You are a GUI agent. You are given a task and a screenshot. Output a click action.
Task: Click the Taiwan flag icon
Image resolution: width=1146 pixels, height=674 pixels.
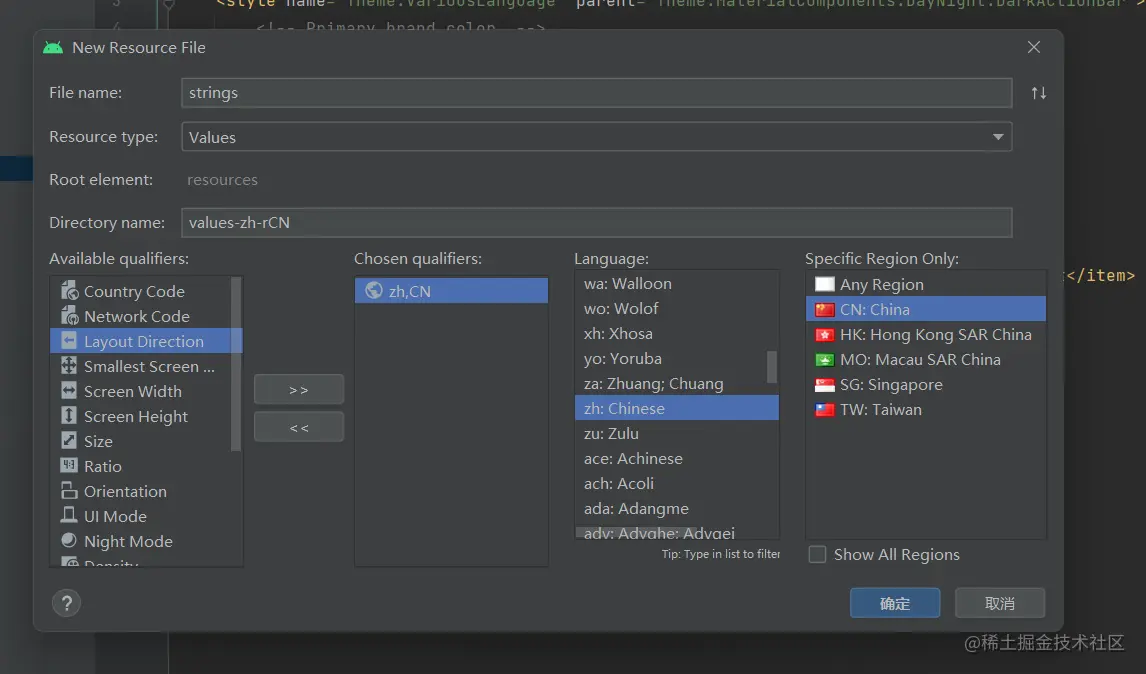pos(824,409)
